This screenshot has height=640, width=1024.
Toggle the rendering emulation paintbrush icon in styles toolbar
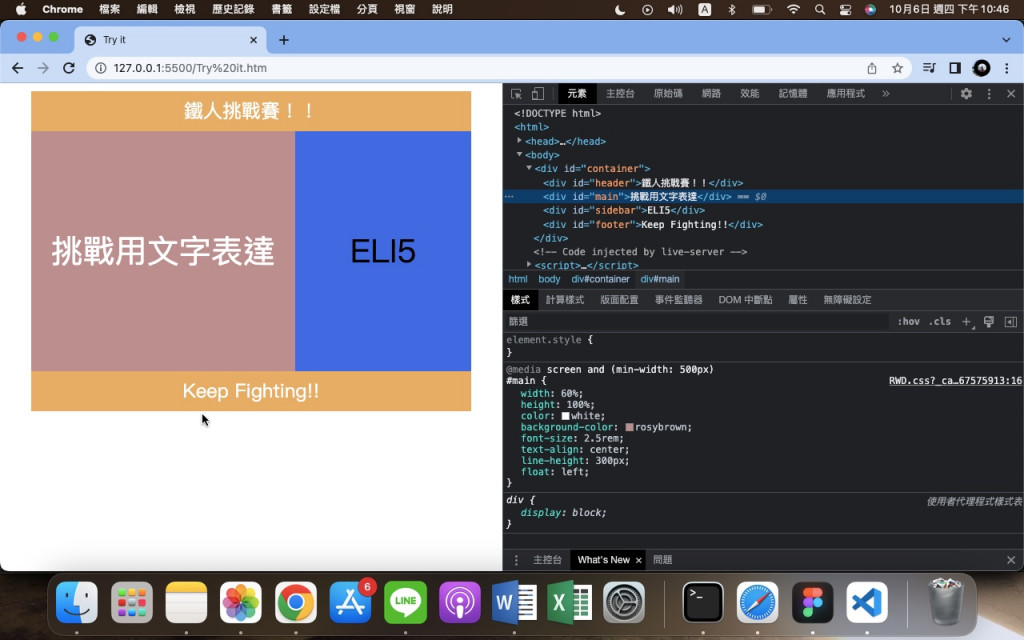(x=989, y=321)
